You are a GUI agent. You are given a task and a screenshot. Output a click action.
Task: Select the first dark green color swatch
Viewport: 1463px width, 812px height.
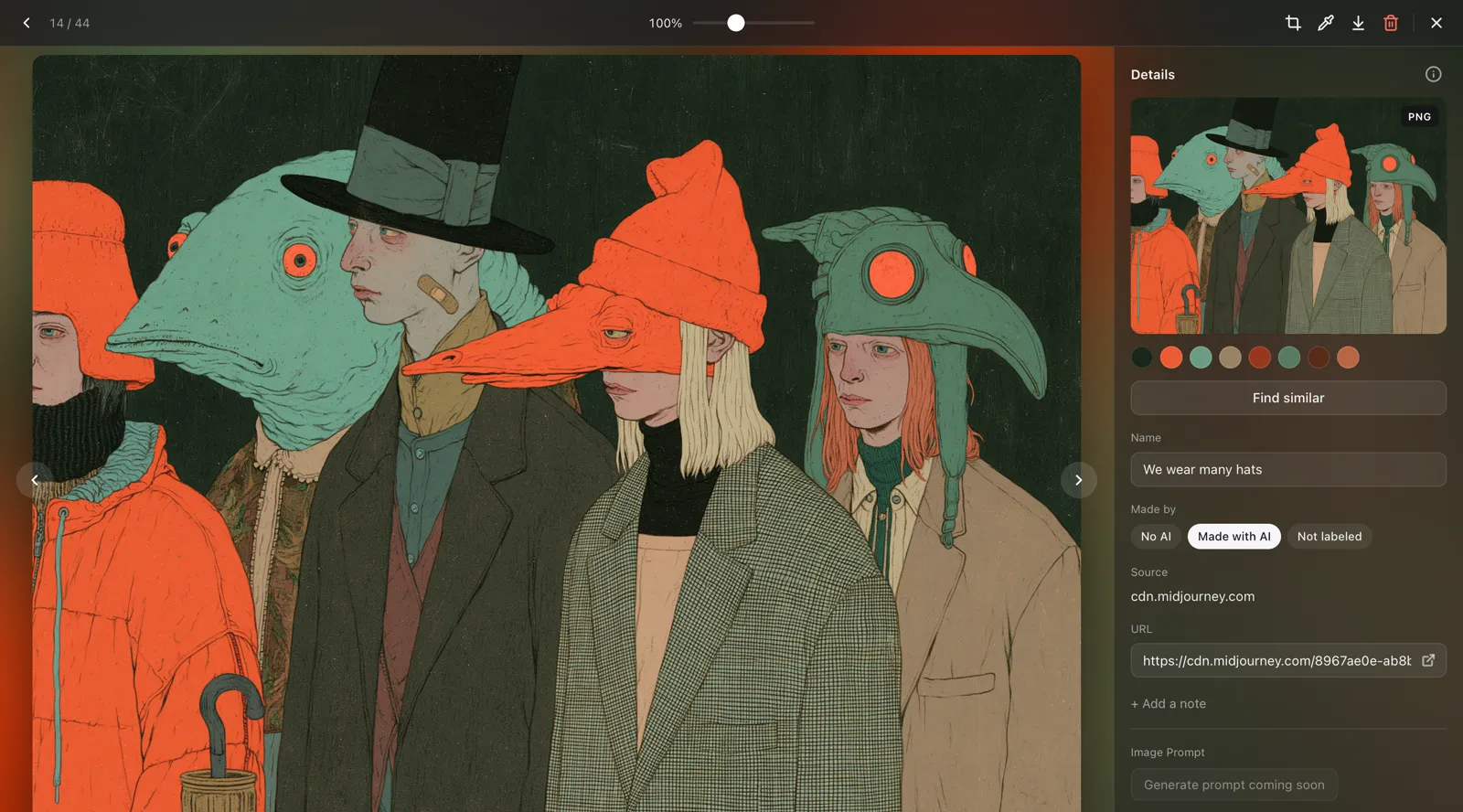coord(1142,358)
